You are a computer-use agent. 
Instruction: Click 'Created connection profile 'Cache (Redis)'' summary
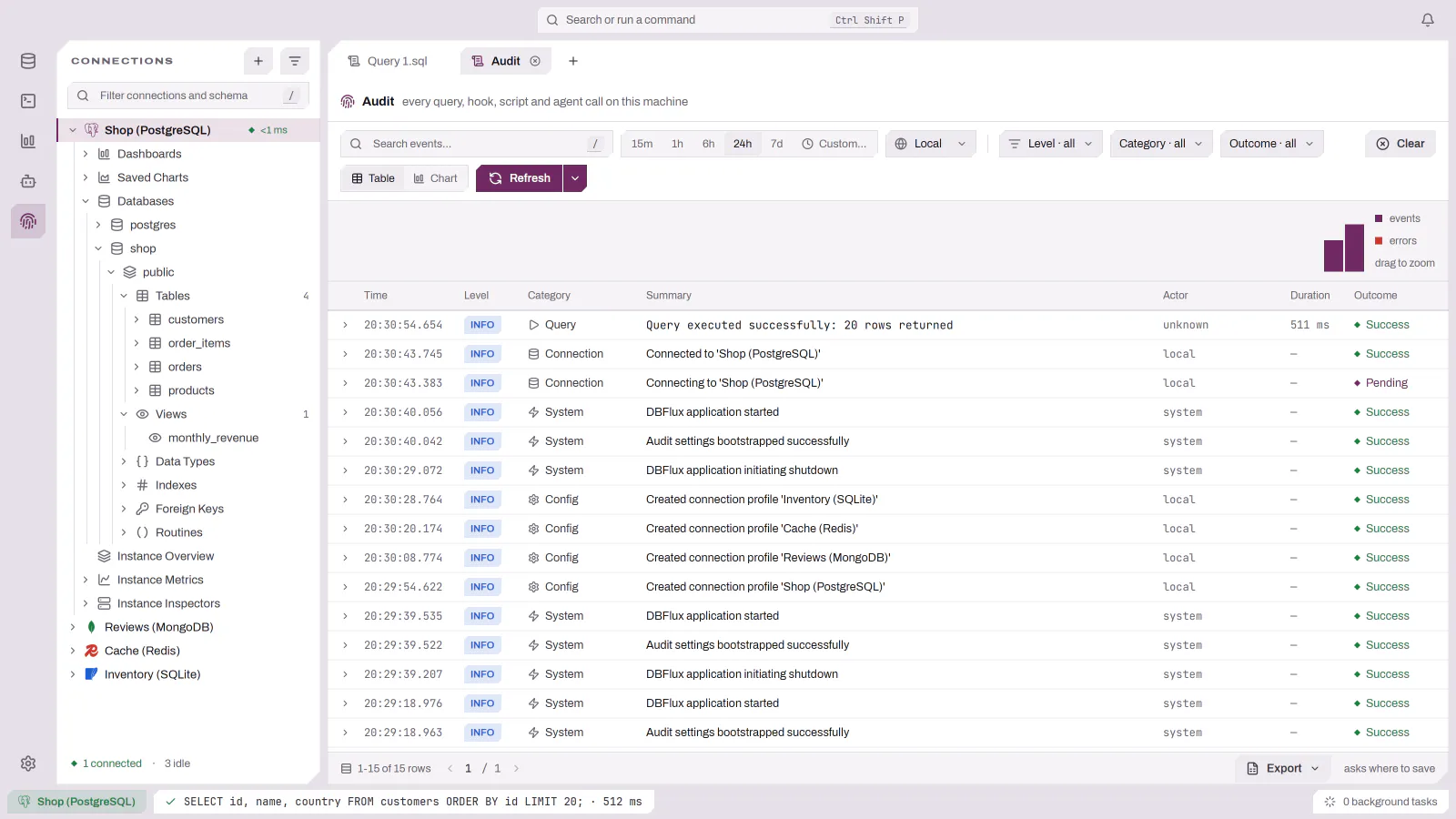click(x=752, y=529)
